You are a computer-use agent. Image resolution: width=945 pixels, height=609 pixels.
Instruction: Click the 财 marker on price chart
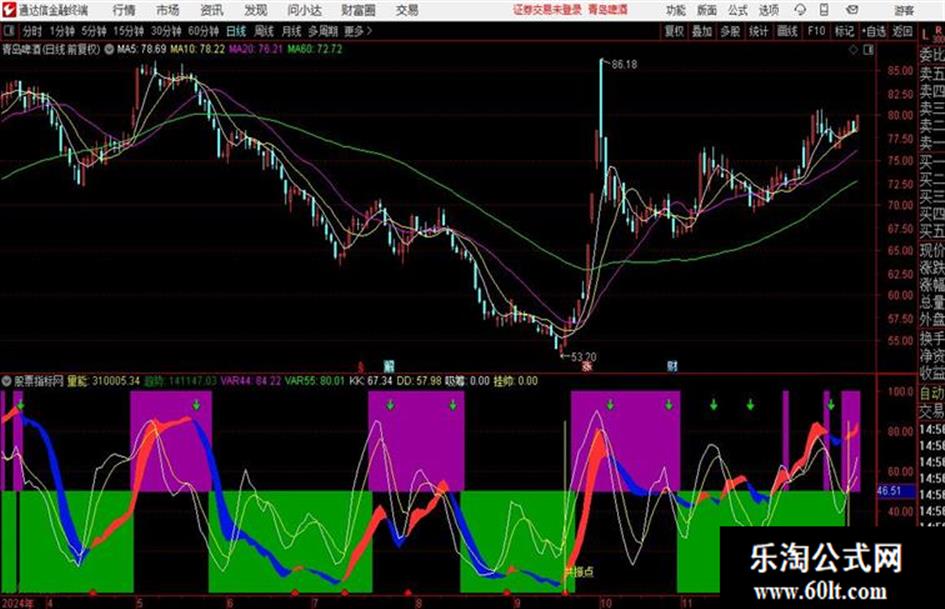click(672, 366)
